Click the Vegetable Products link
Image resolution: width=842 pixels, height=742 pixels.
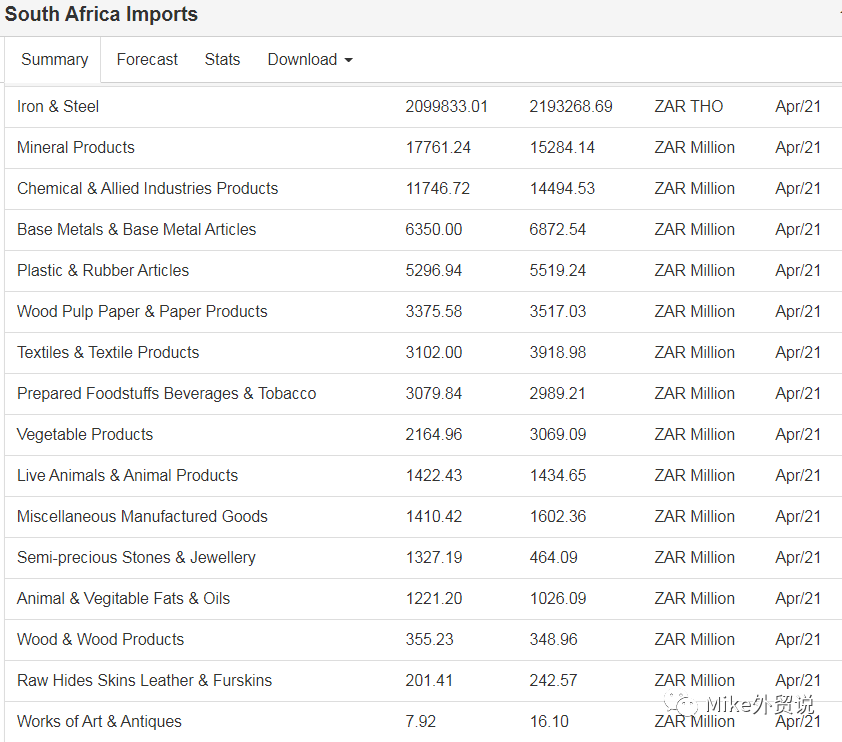click(x=85, y=435)
